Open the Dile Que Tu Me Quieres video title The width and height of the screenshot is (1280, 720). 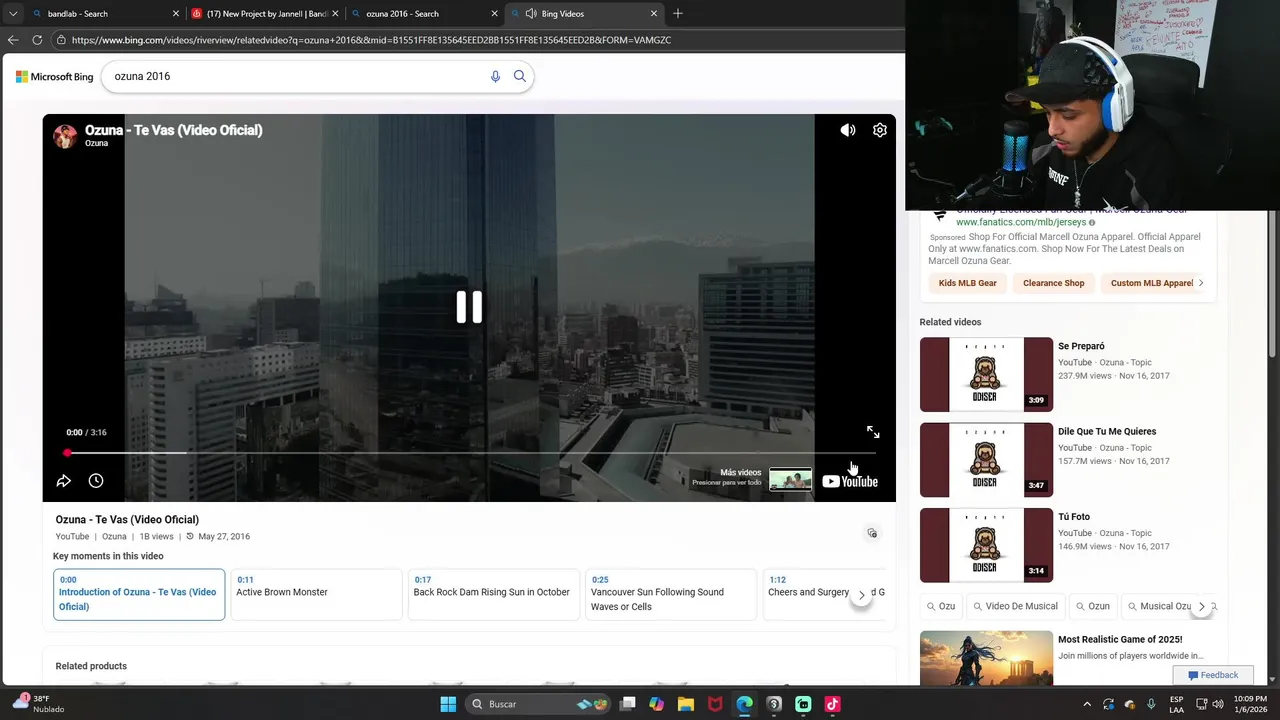pos(1107,432)
